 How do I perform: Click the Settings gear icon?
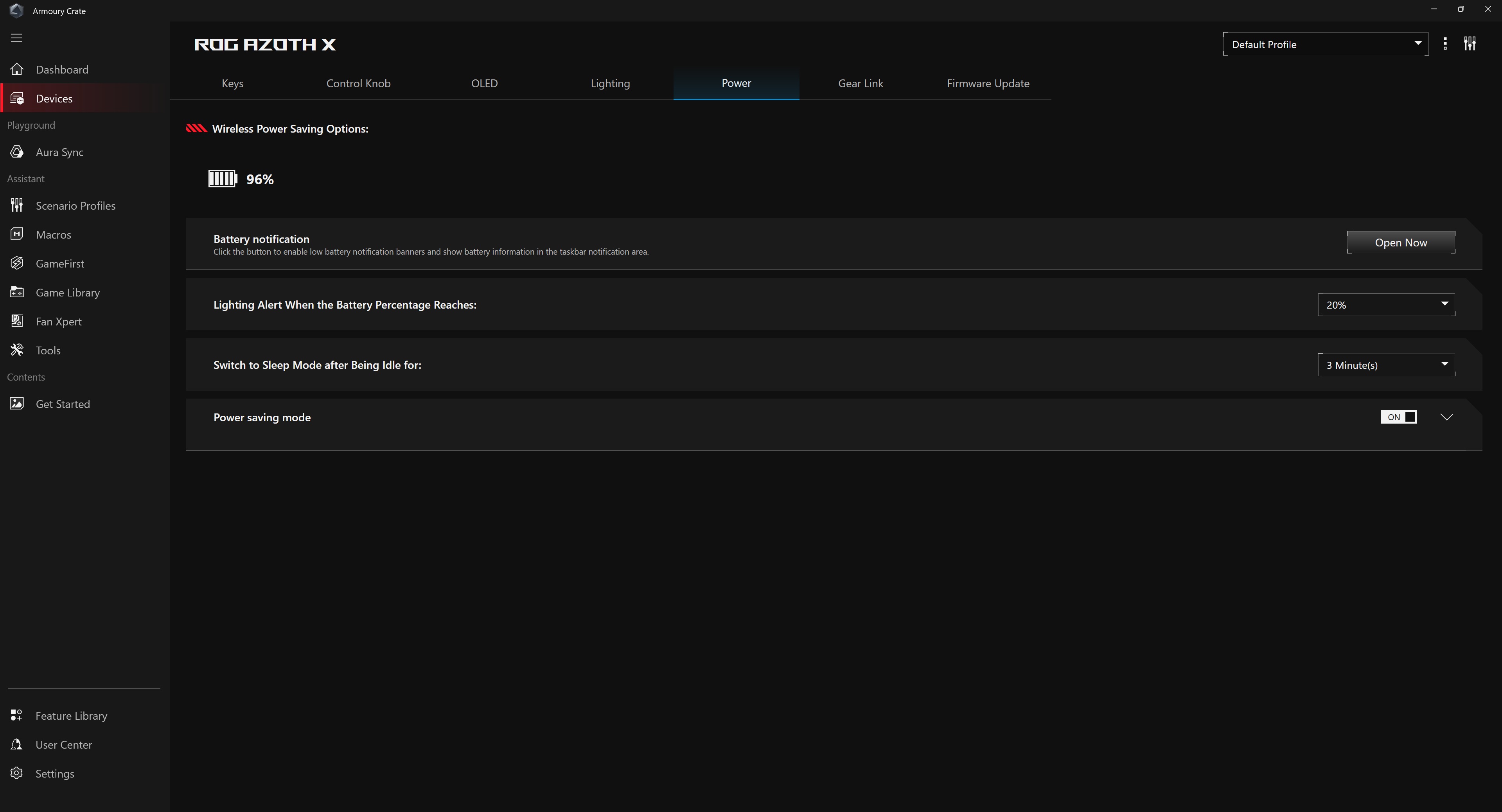pyautogui.click(x=16, y=773)
